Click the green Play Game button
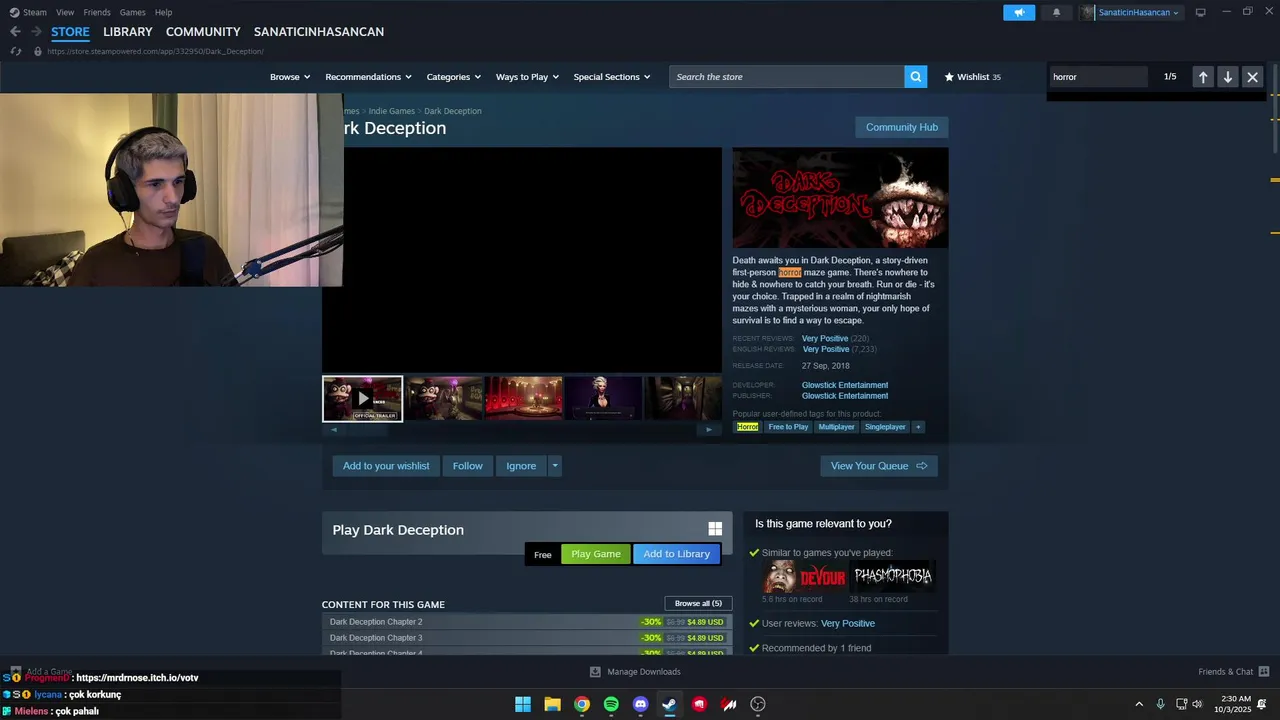The height and width of the screenshot is (720, 1280). pyautogui.click(x=596, y=554)
